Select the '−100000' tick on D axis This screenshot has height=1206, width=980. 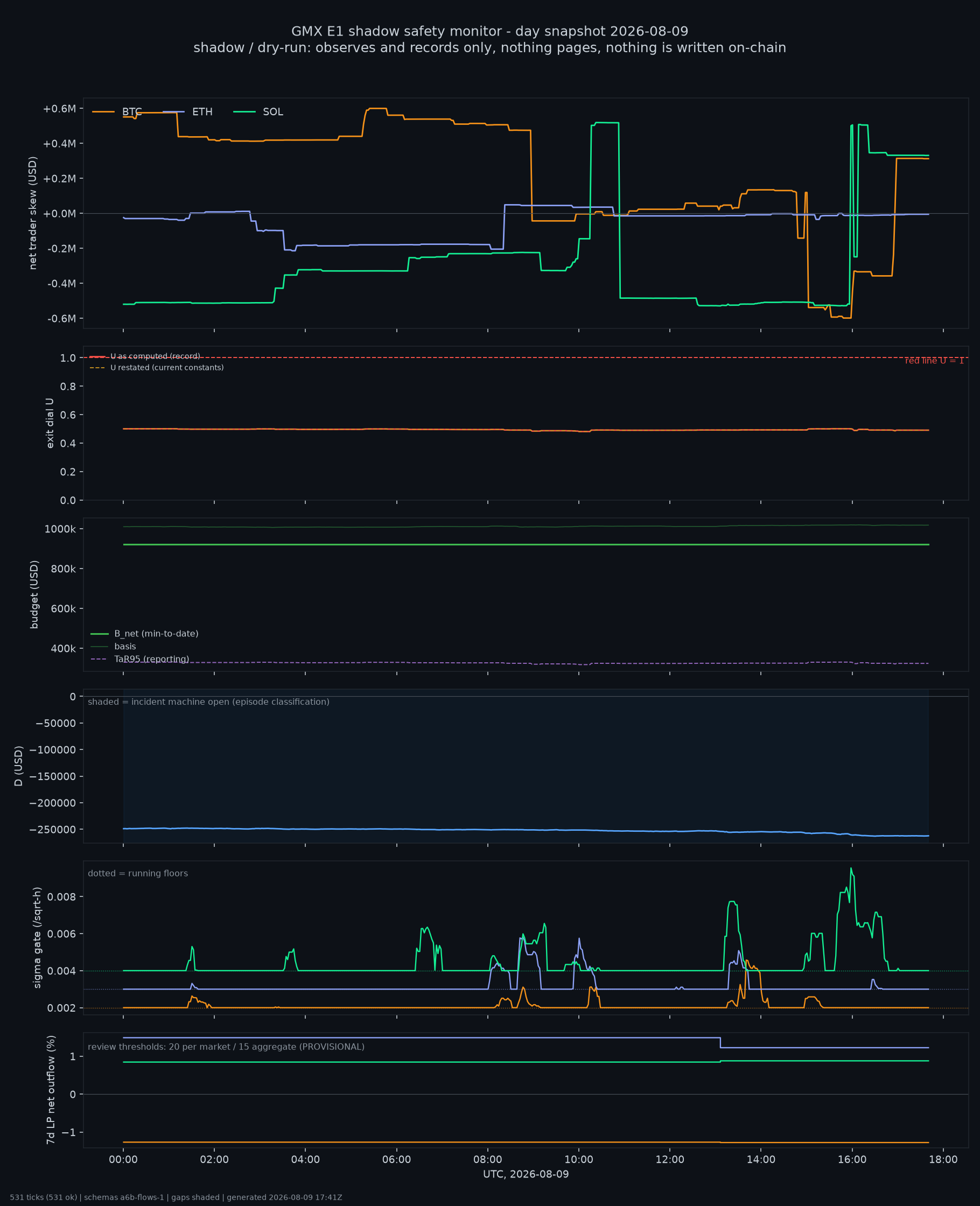click(53, 750)
